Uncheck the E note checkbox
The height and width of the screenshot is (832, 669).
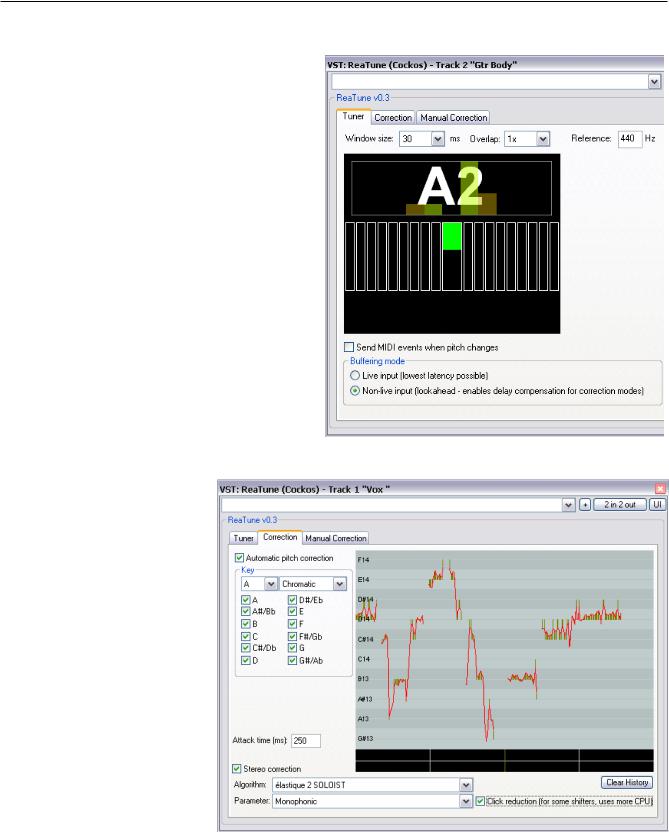coord(292,612)
